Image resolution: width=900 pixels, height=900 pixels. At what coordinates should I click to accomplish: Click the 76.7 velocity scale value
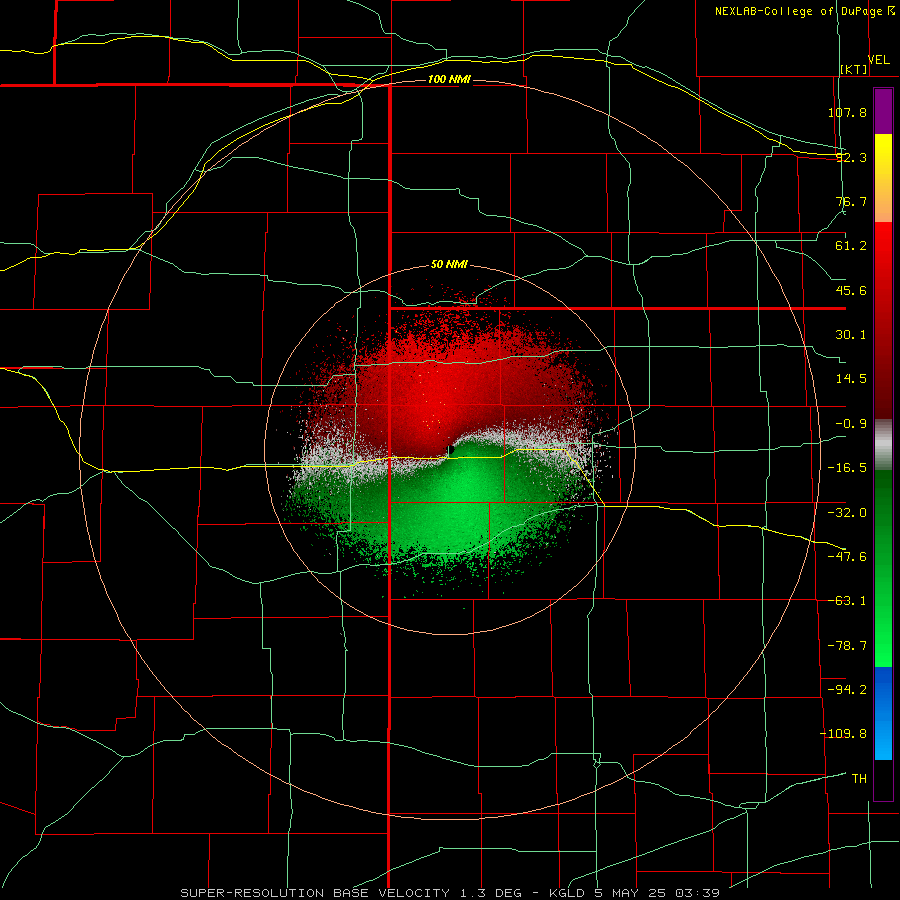pyautogui.click(x=851, y=201)
